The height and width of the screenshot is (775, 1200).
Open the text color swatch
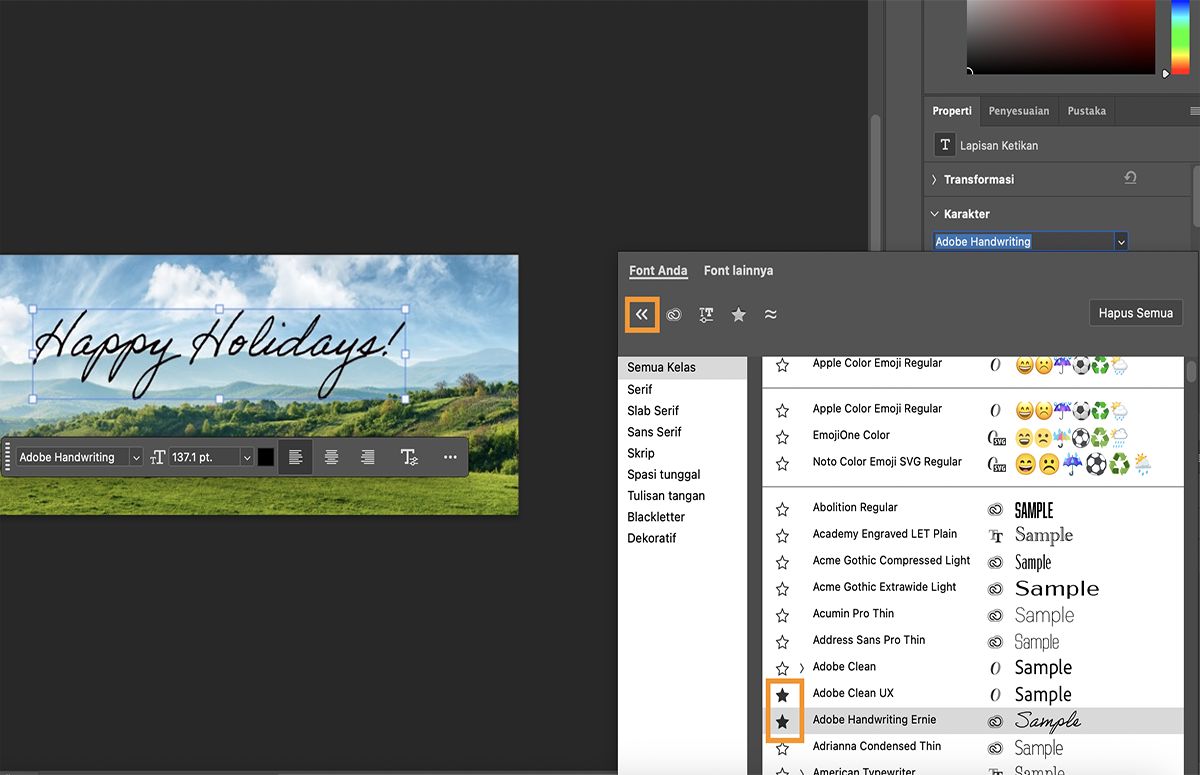coord(265,457)
